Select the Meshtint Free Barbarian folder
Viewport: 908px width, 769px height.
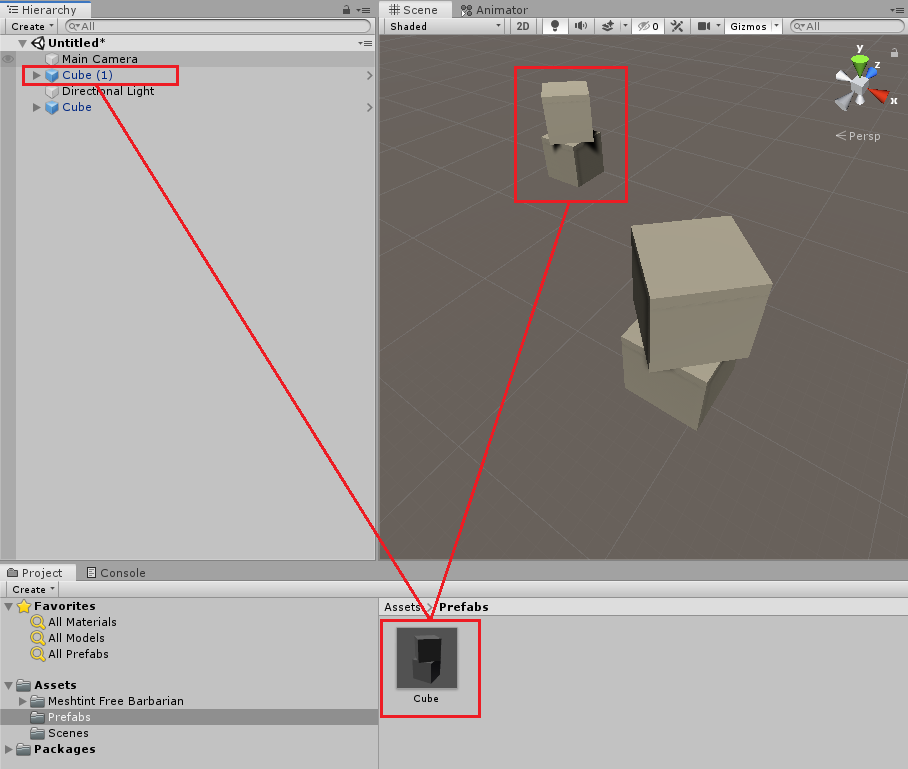pyautogui.click(x=116, y=701)
